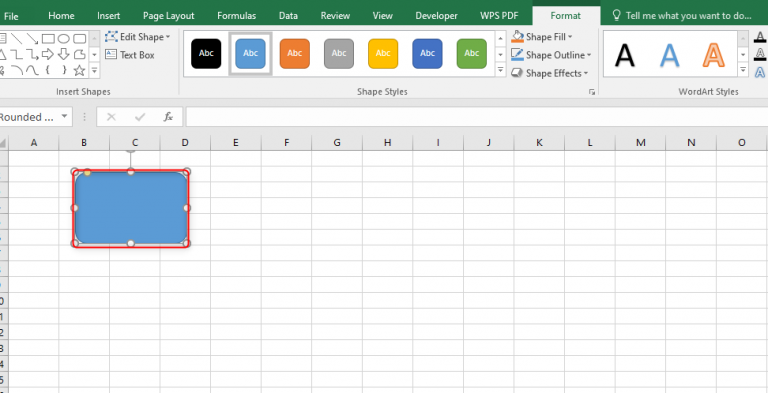This screenshot has height=393, width=768.
Task: Click the formula bar Cancel X icon
Action: click(111, 117)
